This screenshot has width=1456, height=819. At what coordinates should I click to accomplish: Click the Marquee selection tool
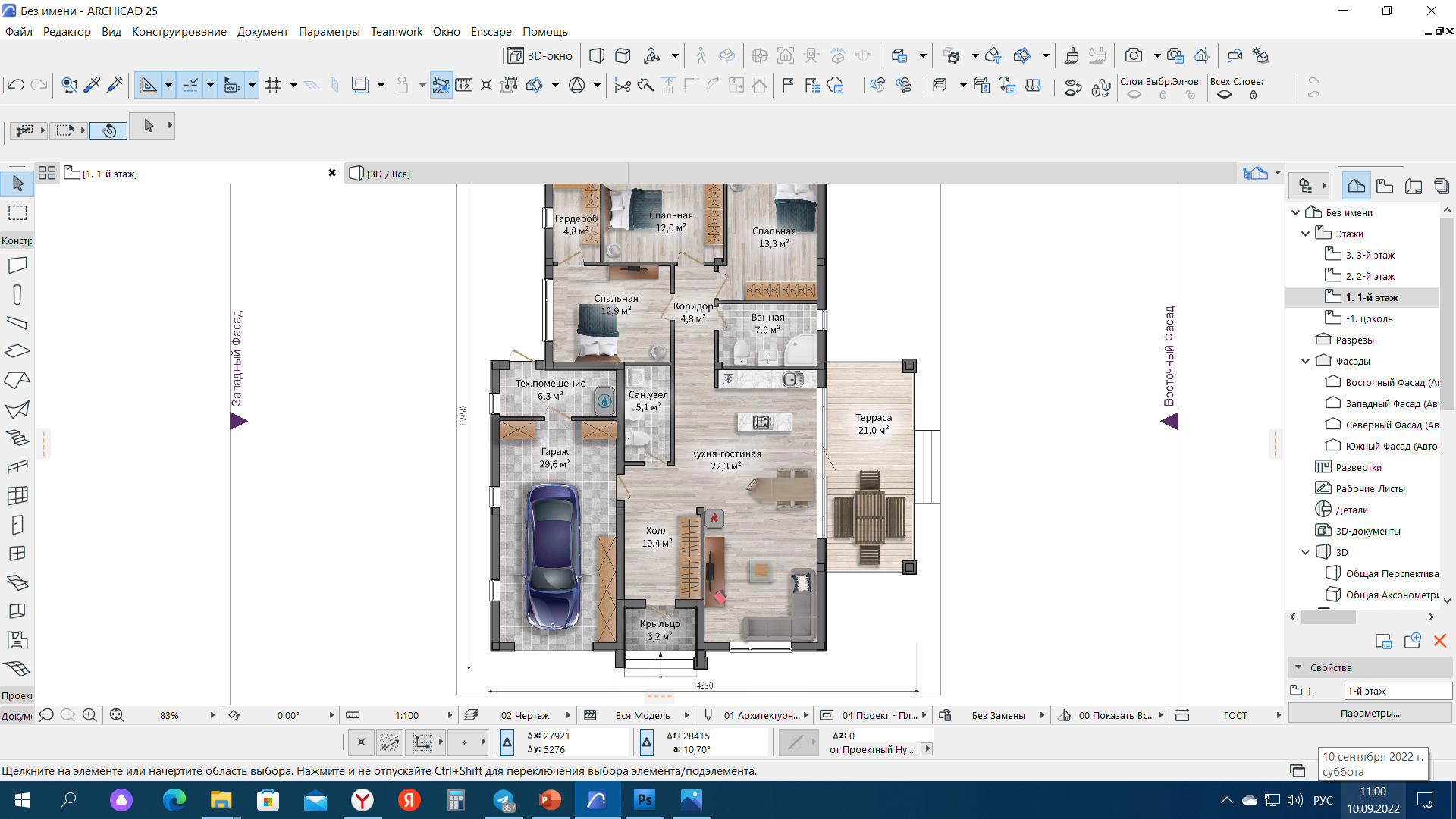(x=17, y=212)
